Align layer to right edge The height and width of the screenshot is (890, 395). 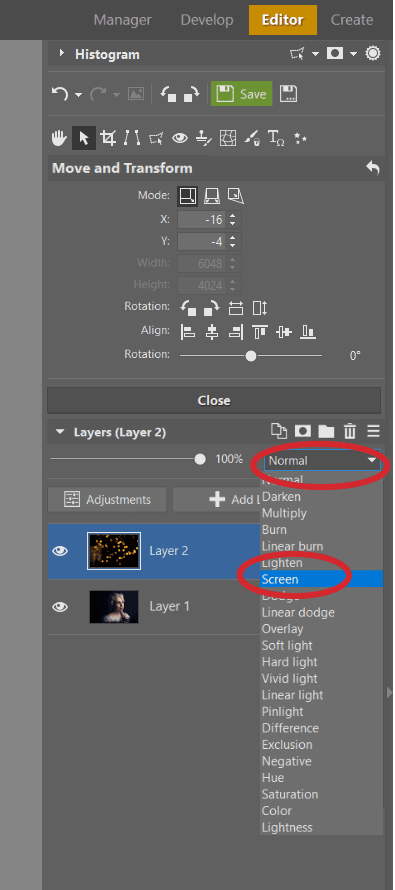[236, 332]
